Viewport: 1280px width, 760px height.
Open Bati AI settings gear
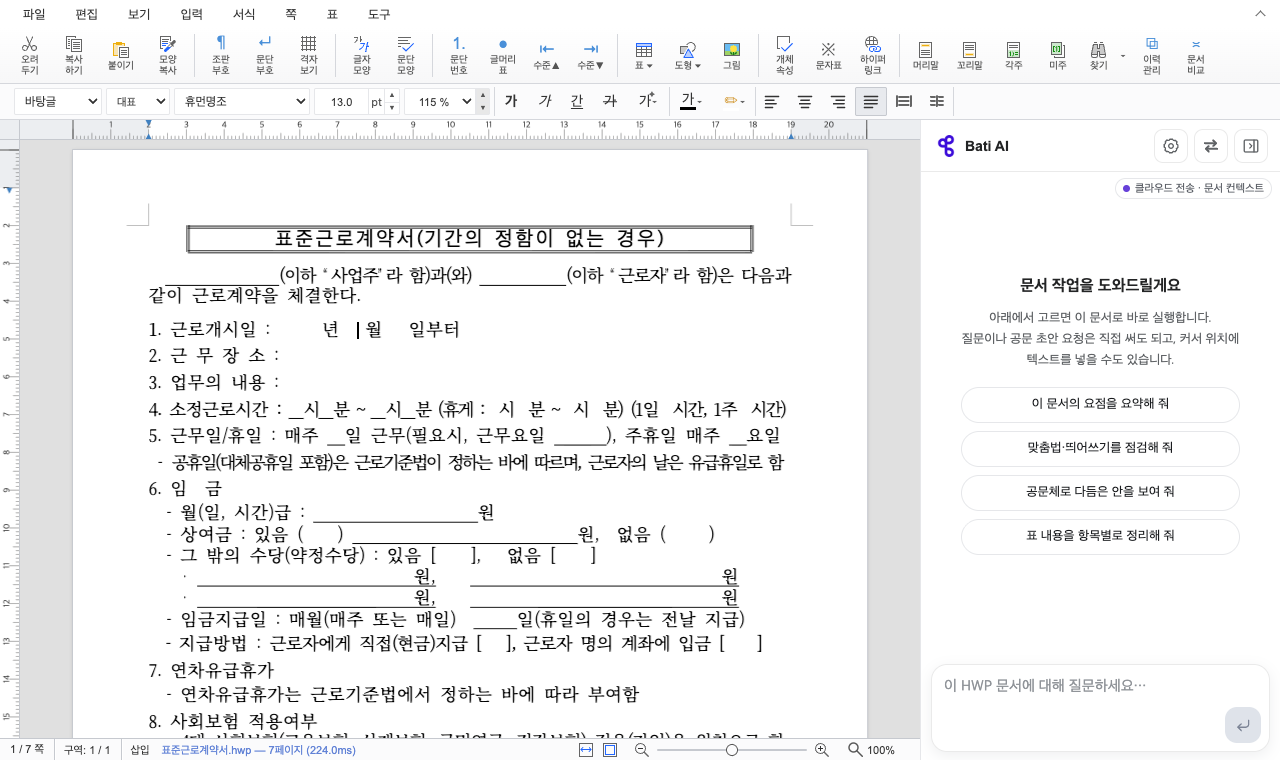tap(1171, 146)
